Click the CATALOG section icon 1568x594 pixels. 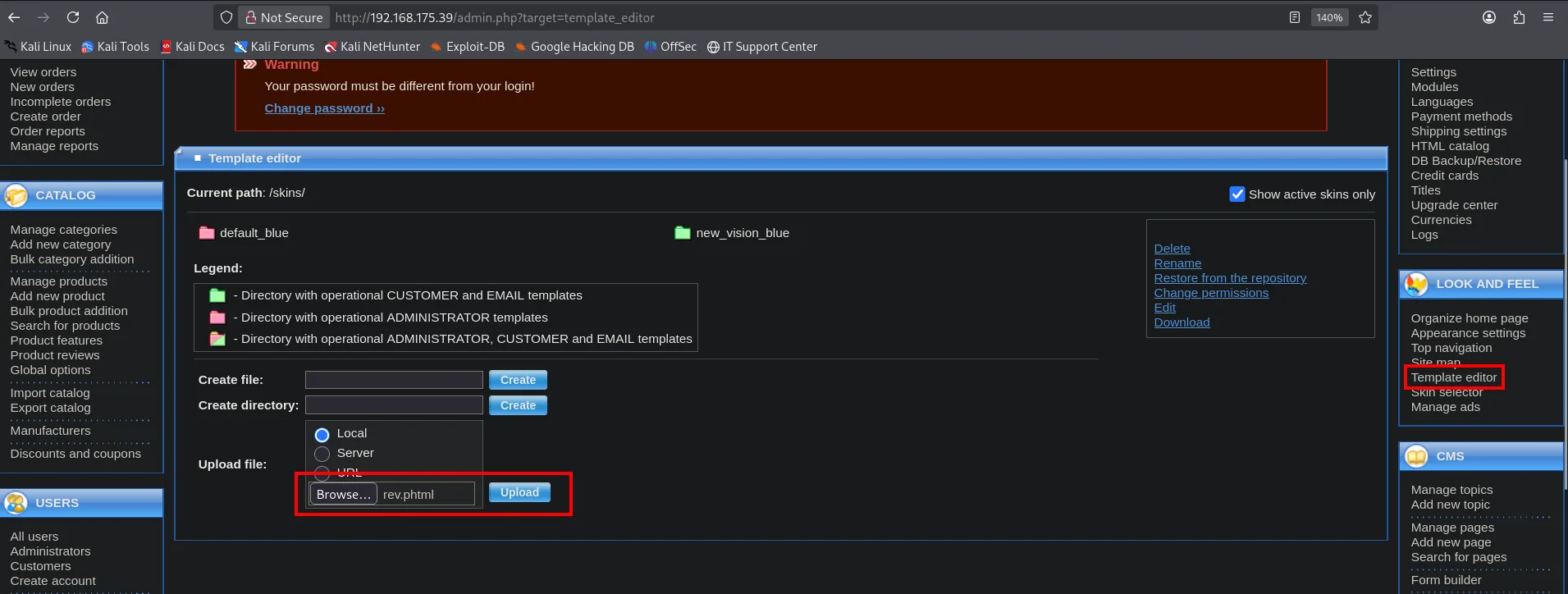click(16, 195)
